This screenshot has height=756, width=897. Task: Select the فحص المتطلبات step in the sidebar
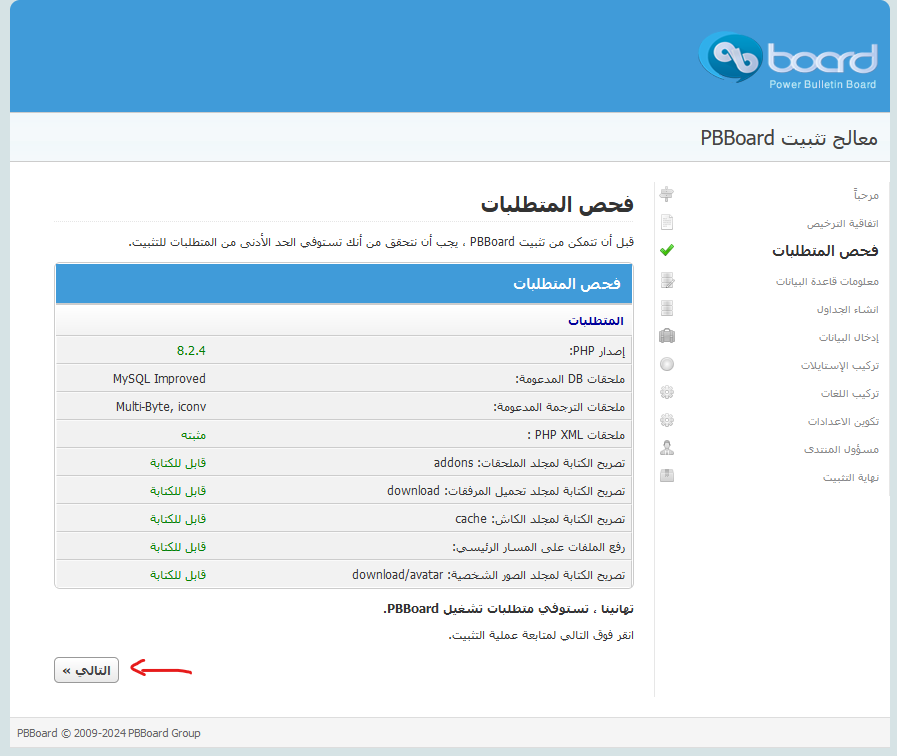(825, 251)
